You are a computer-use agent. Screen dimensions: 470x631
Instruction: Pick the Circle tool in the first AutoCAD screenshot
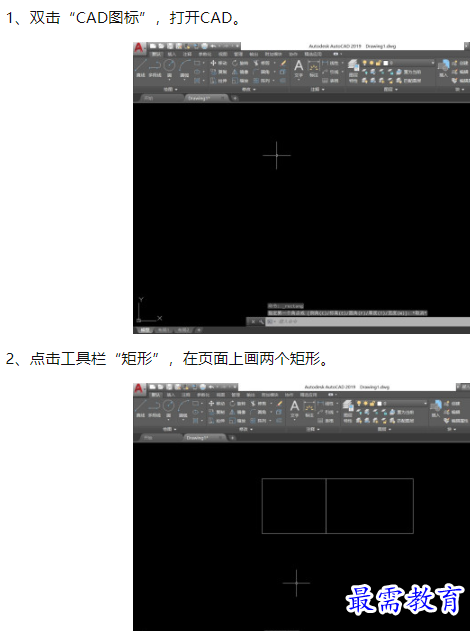point(169,68)
